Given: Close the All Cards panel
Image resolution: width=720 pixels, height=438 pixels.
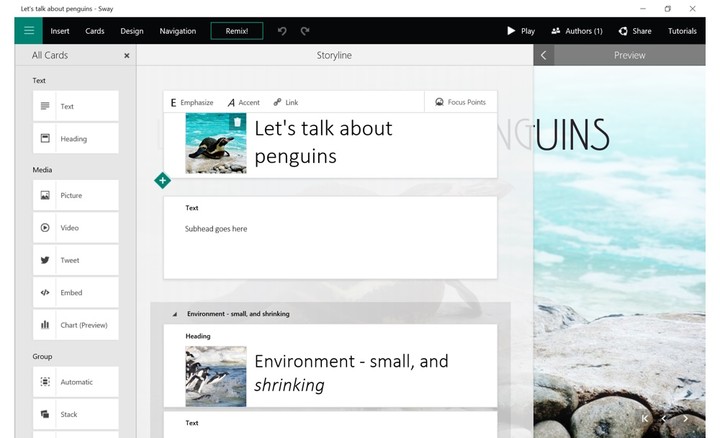Looking at the screenshot, I should [x=127, y=56].
